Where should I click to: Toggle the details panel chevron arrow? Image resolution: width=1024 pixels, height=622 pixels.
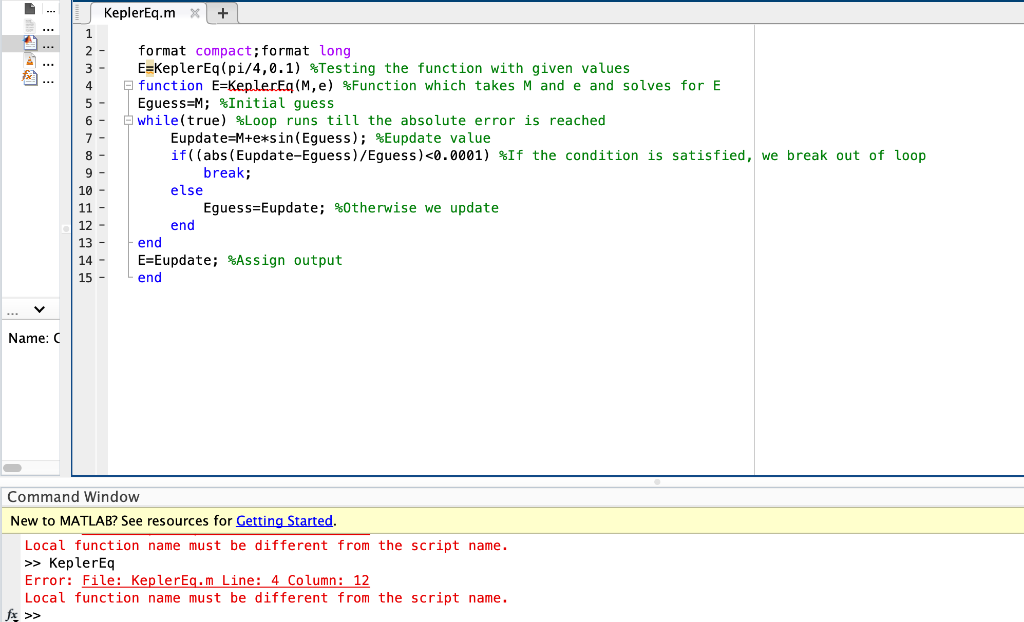(39, 310)
